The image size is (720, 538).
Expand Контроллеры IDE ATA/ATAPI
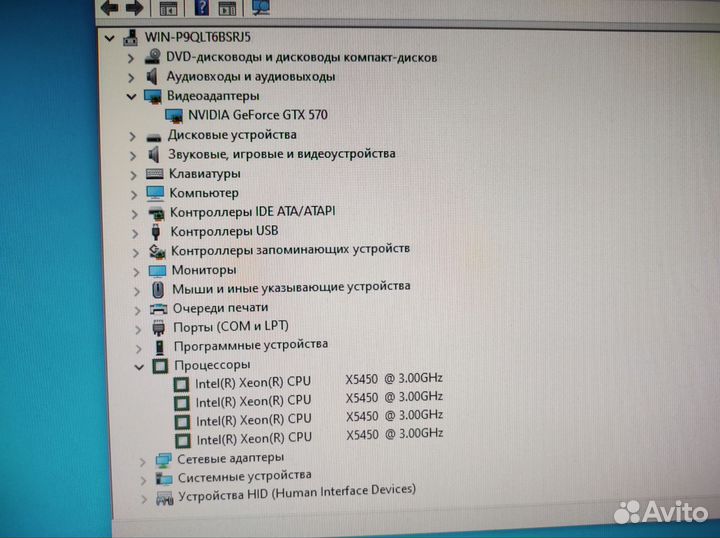135,214
